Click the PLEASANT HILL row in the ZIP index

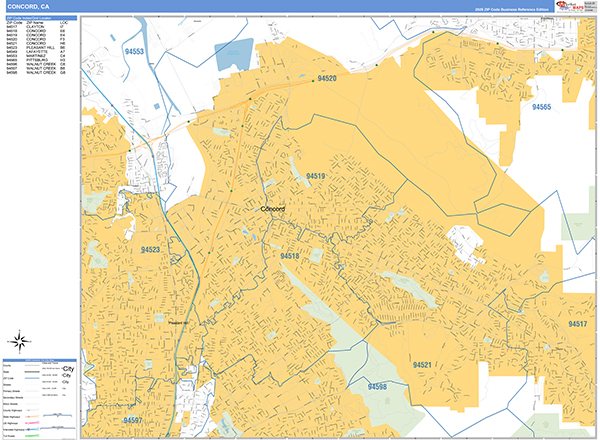pyautogui.click(x=41, y=46)
